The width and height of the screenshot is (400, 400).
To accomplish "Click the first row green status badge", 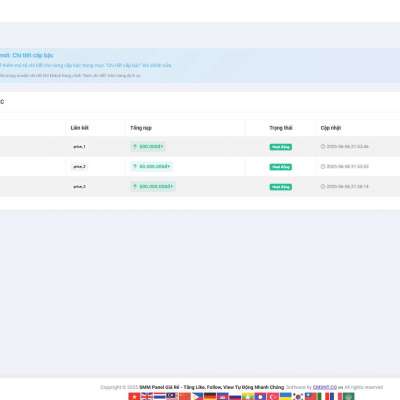I will tap(281, 147).
